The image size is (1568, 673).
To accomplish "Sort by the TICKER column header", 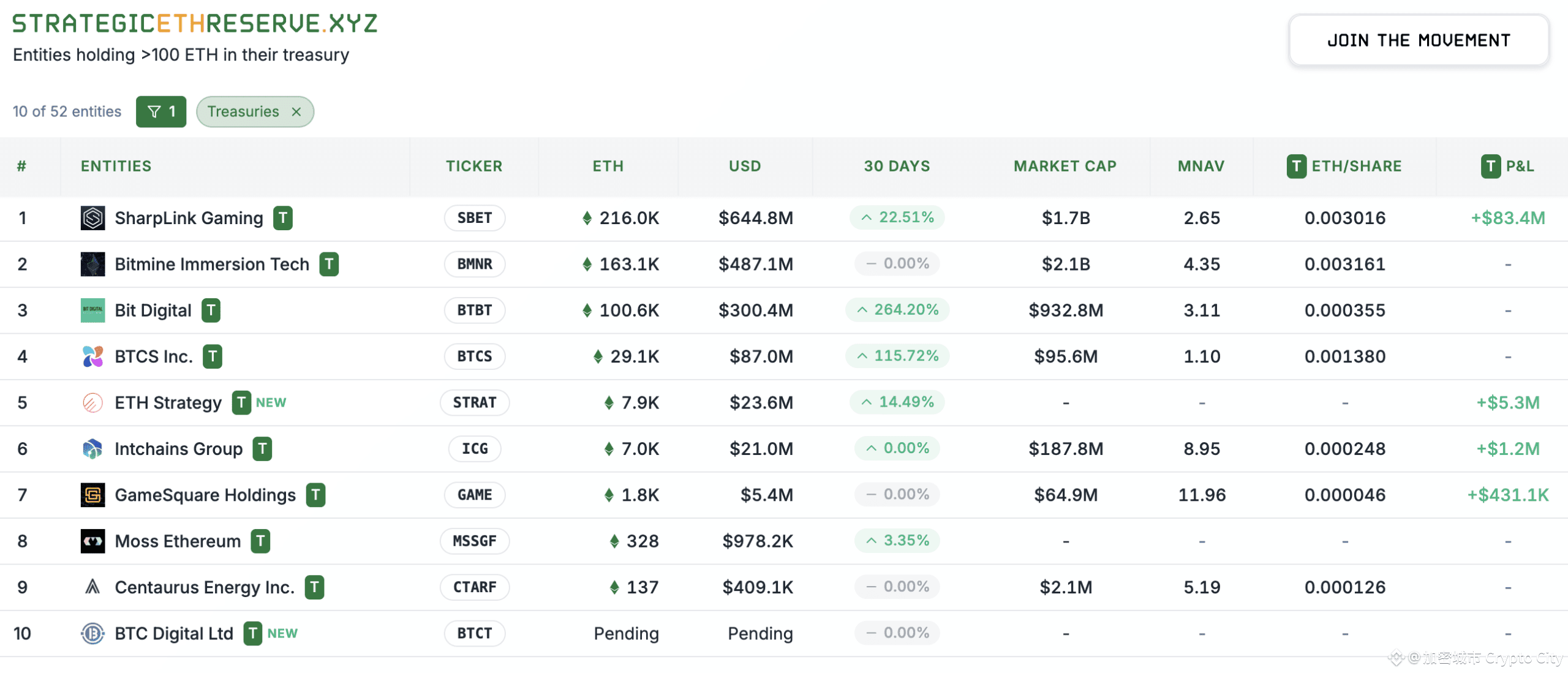I will point(474,166).
